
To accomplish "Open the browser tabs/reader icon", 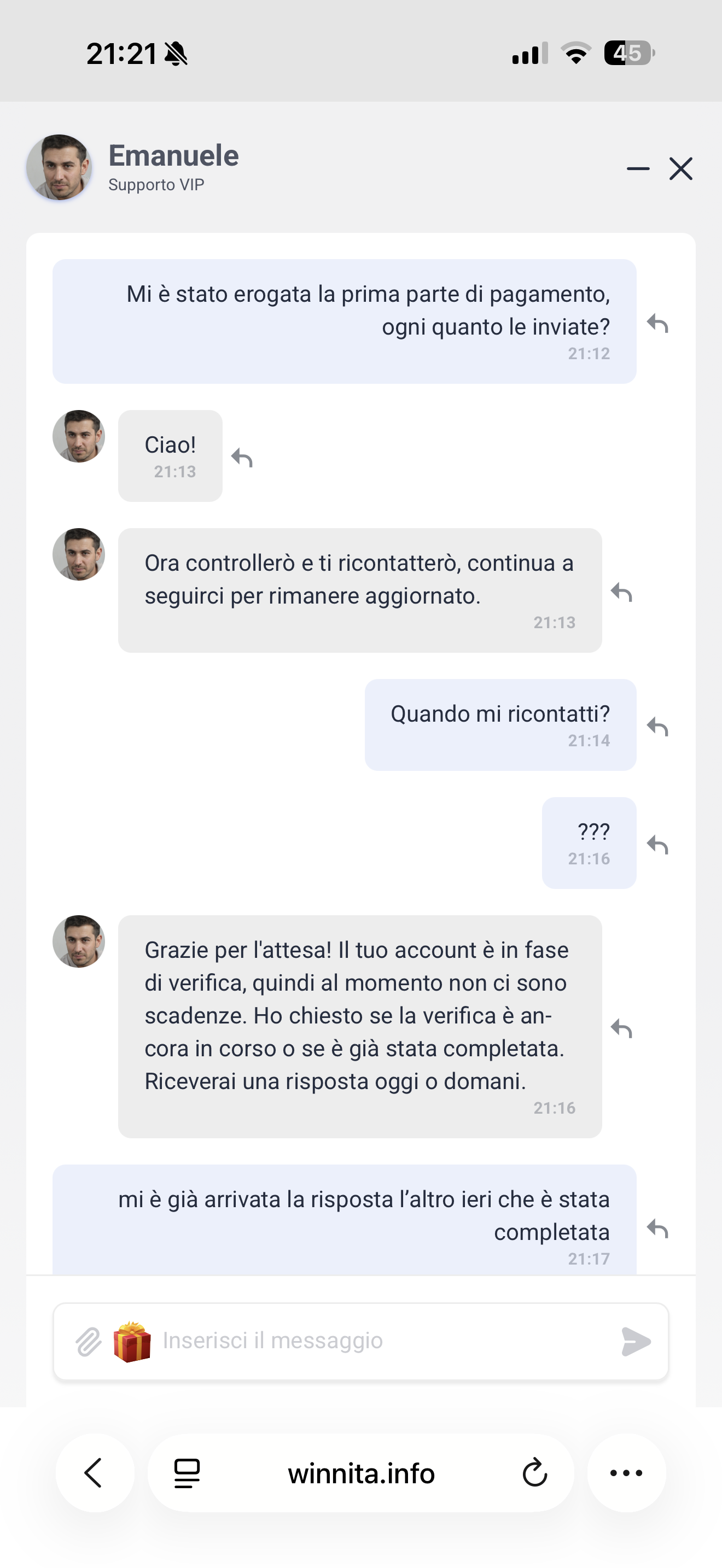I will click(187, 1473).
